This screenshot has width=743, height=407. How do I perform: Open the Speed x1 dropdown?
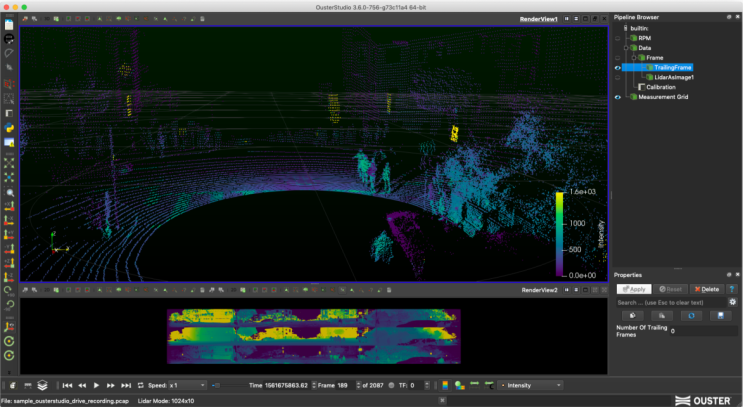tap(188, 386)
